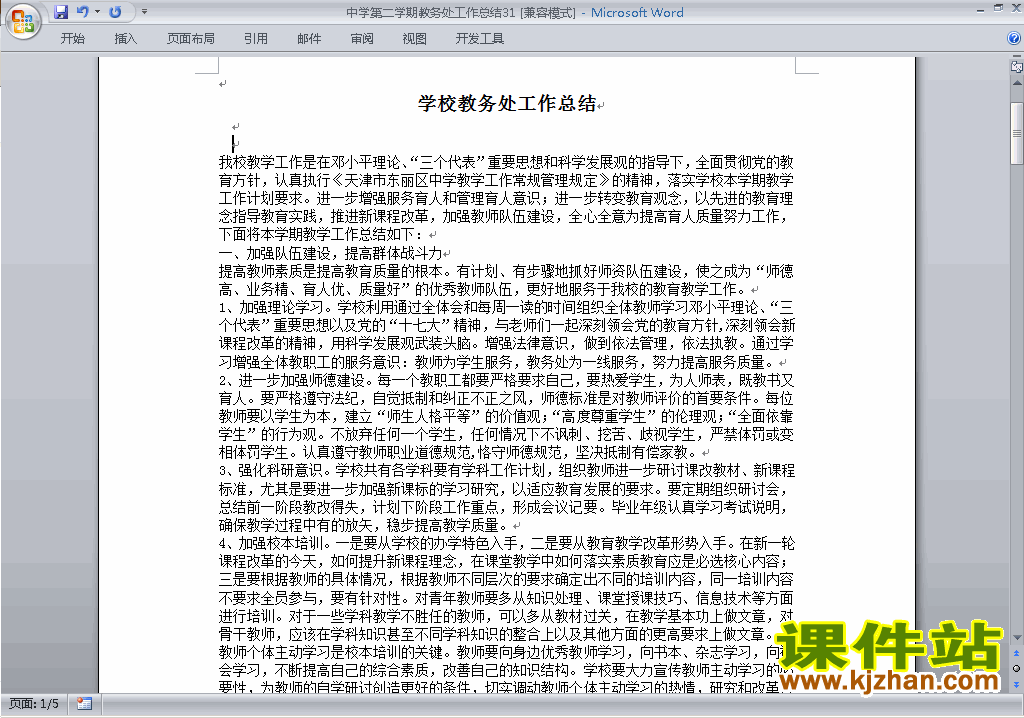Click the line 下面将本学期教学工作总结如下：
This screenshot has height=718, width=1024.
(x=321, y=234)
